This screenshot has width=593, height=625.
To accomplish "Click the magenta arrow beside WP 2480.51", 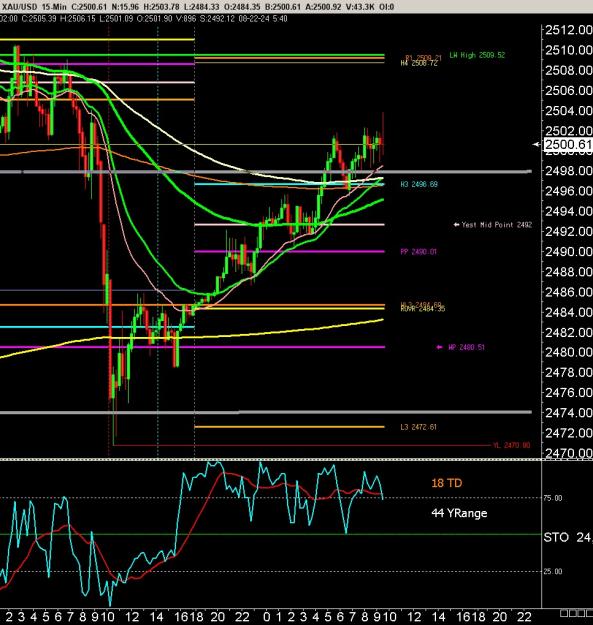I will 440,347.
